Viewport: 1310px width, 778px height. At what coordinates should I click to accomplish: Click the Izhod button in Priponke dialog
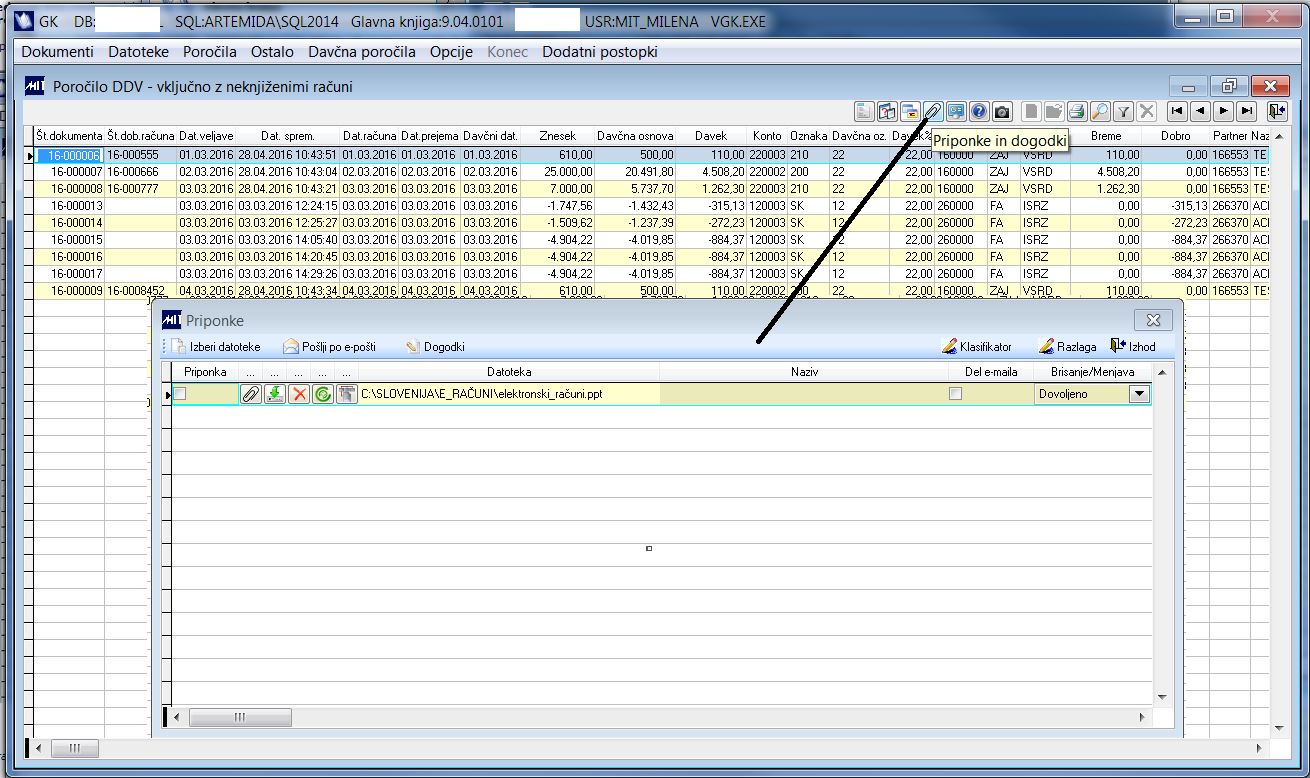1132,347
